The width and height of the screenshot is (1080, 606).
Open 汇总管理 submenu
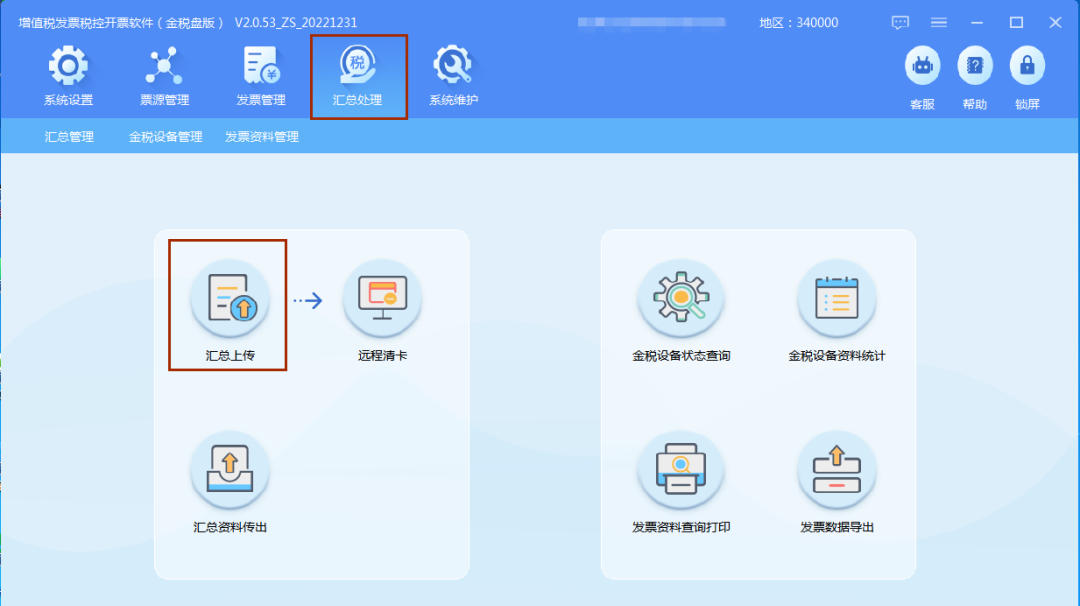point(69,136)
